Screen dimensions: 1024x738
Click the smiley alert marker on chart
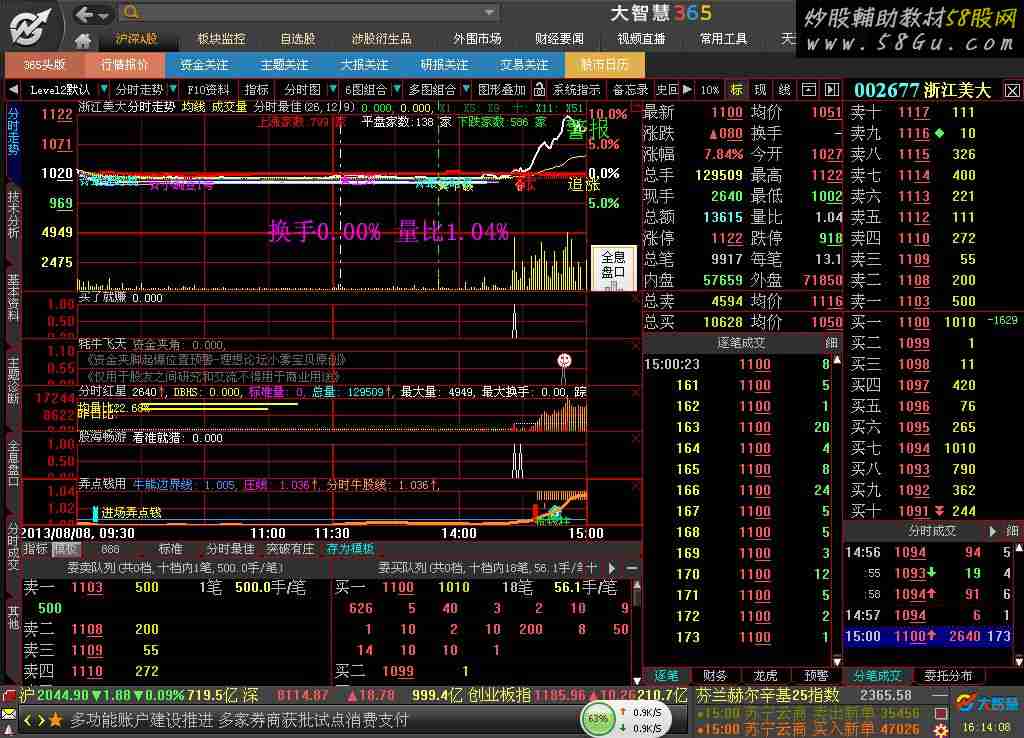[x=564, y=360]
